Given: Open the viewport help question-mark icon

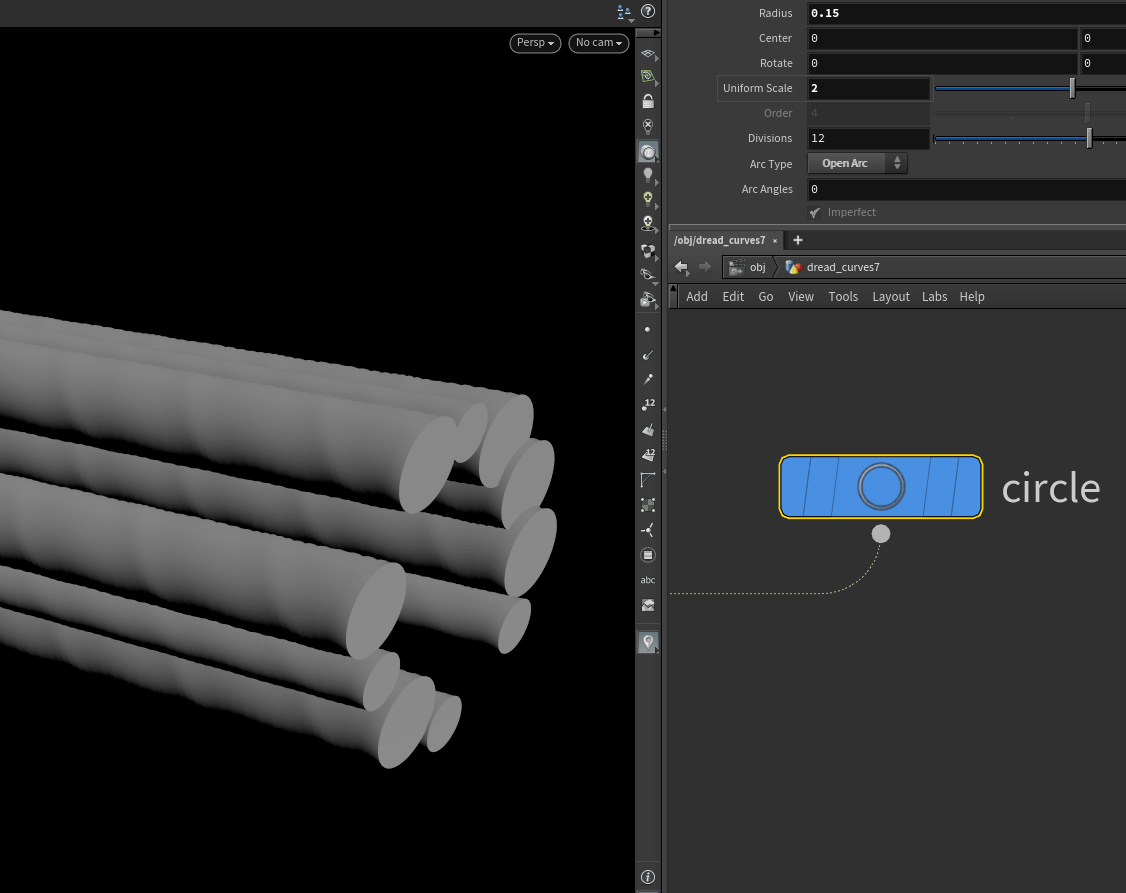Looking at the screenshot, I should click(x=648, y=11).
